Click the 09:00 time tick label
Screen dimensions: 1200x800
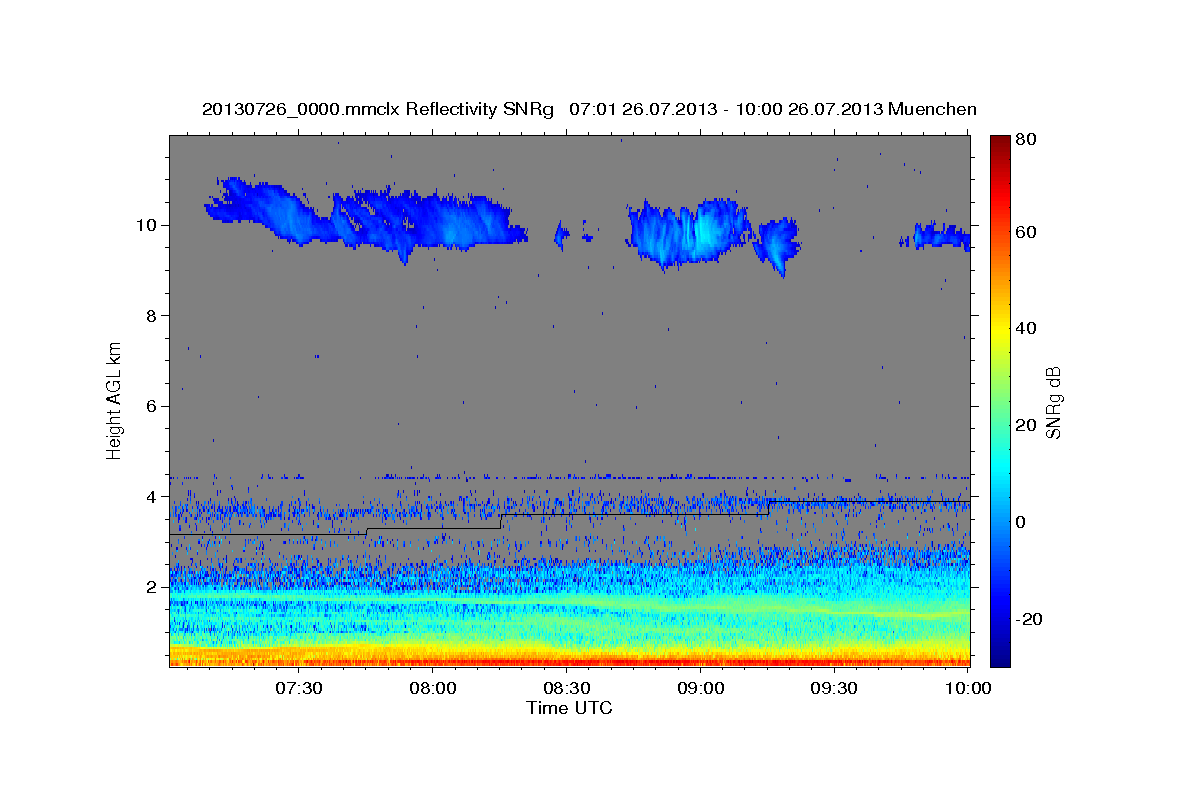(x=701, y=688)
